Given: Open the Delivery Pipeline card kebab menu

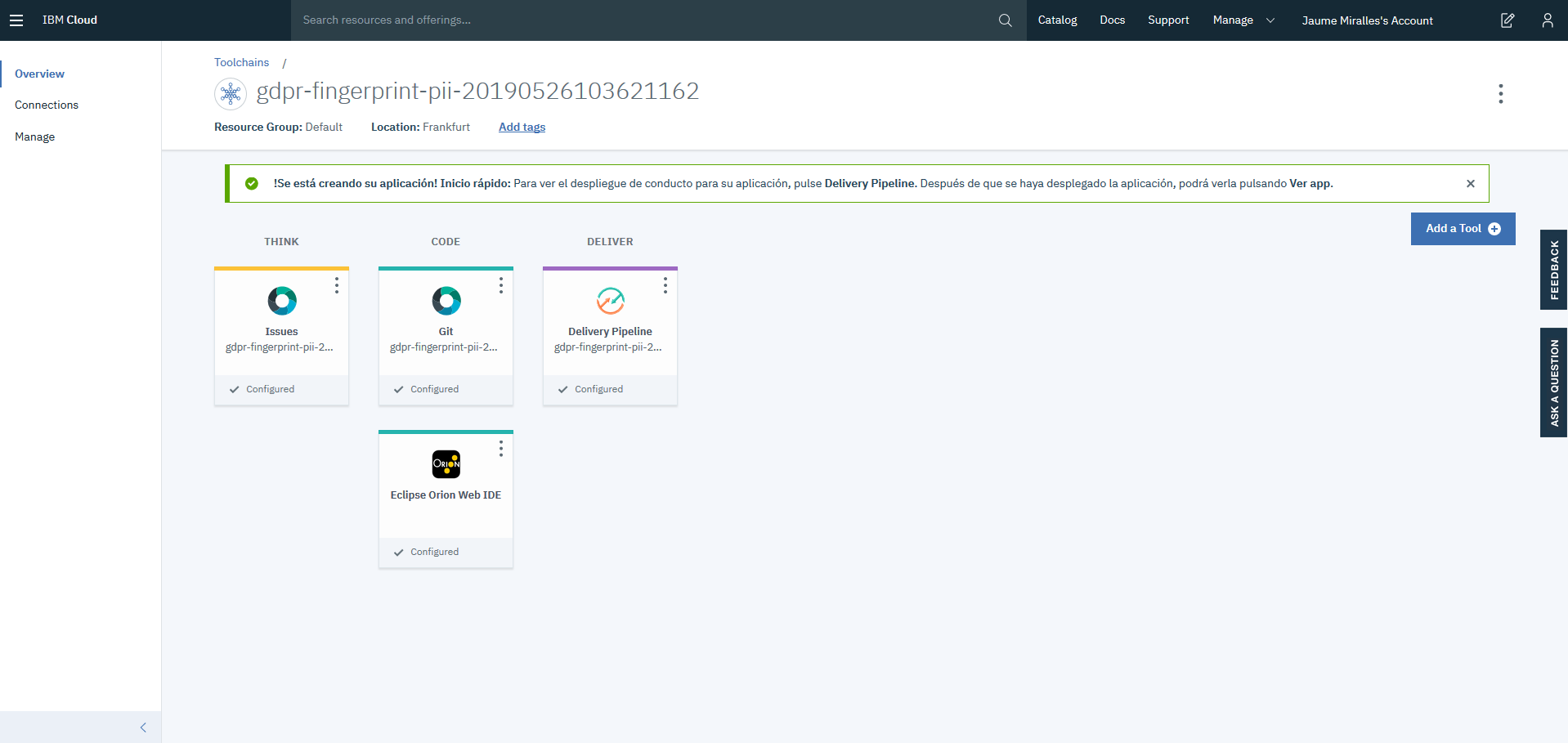Looking at the screenshot, I should click(665, 285).
